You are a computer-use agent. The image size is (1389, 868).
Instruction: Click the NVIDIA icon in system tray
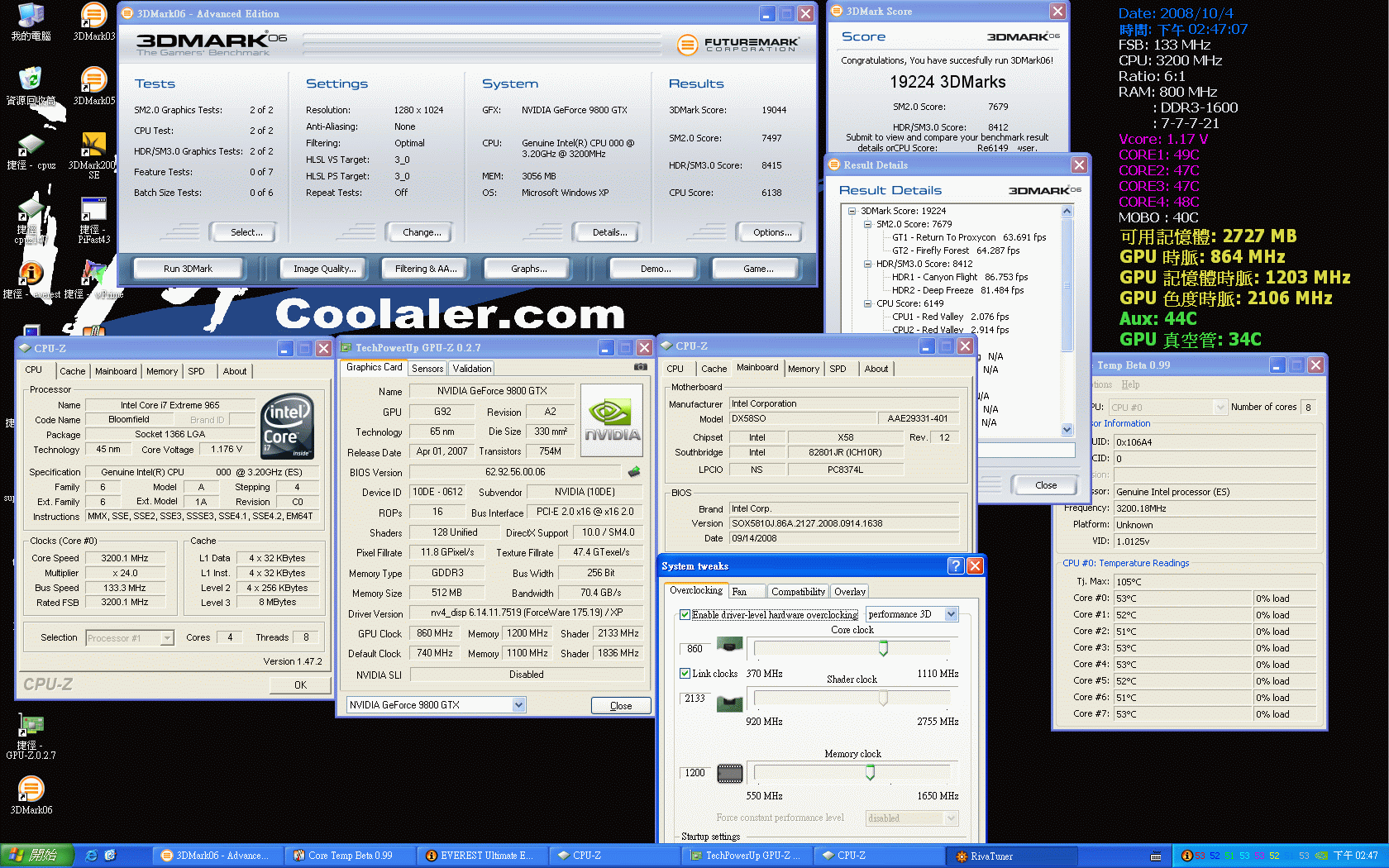point(1322,856)
